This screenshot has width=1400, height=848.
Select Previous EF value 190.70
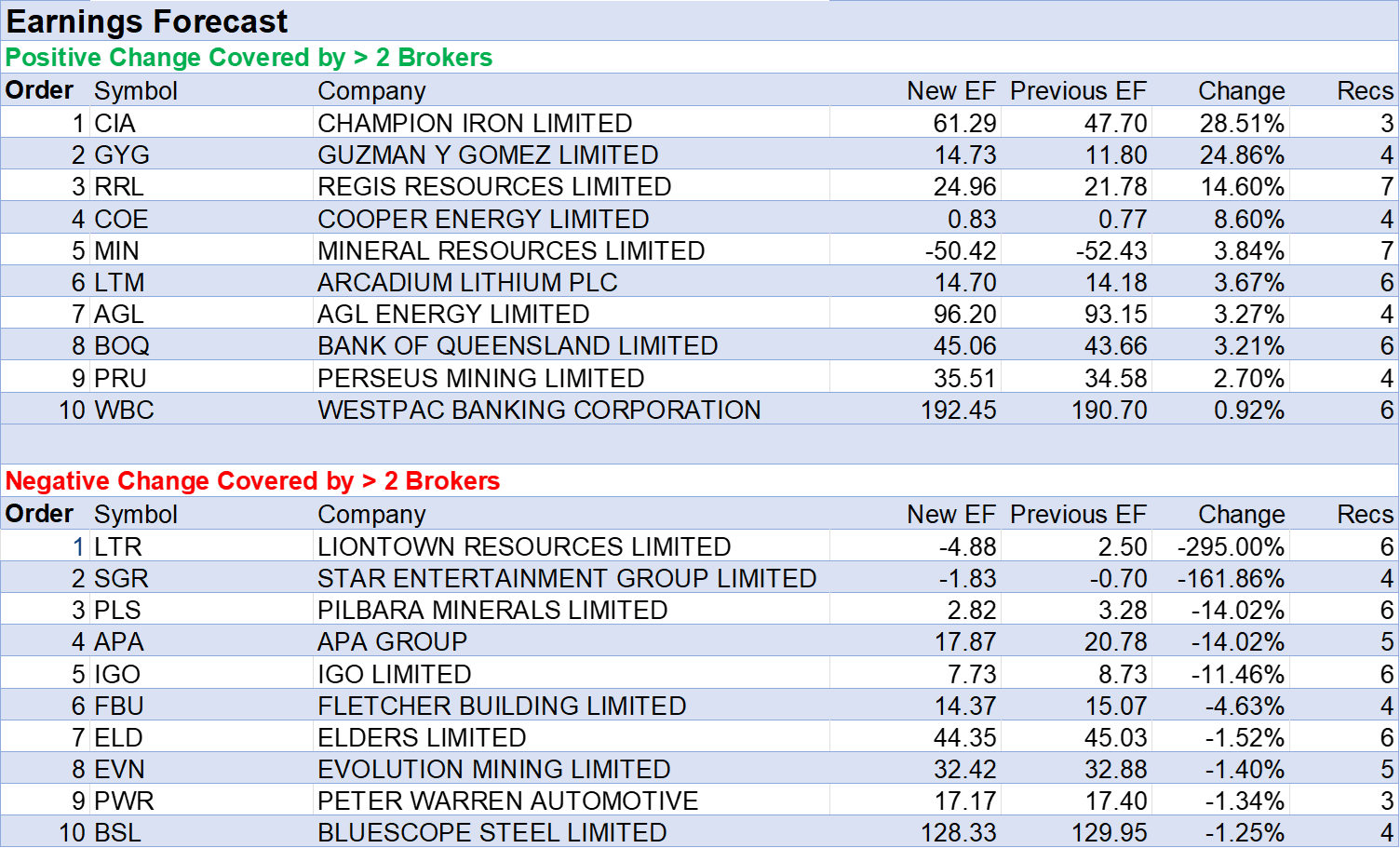tap(1109, 411)
